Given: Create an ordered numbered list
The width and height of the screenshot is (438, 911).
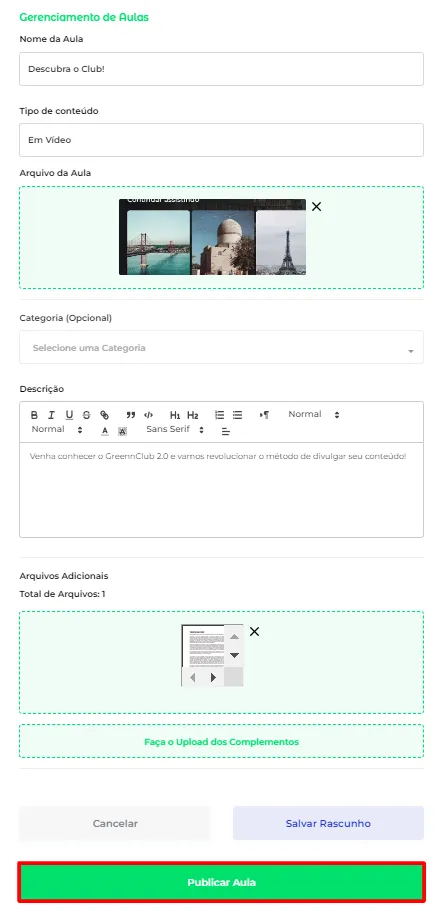Looking at the screenshot, I should click(x=220, y=415).
